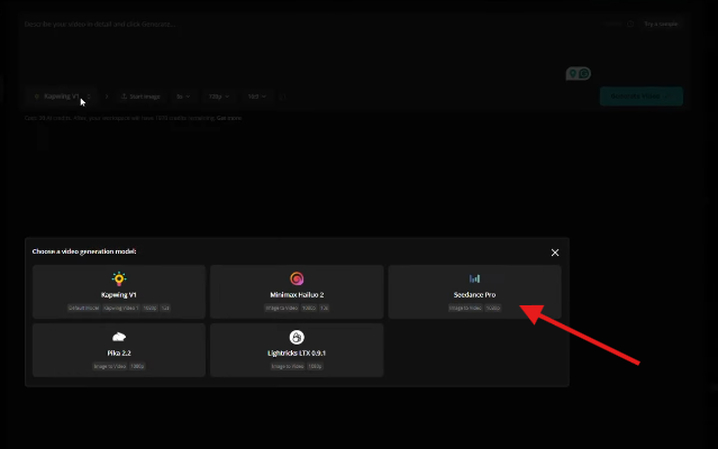
Task: Click the Pika 2.2 rabbit icon
Action: point(119,337)
